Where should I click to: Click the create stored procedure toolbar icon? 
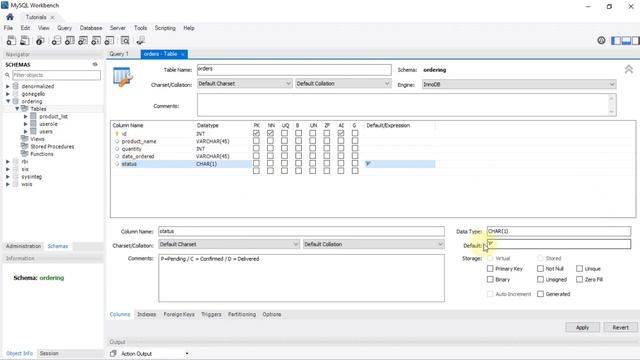click(96, 40)
